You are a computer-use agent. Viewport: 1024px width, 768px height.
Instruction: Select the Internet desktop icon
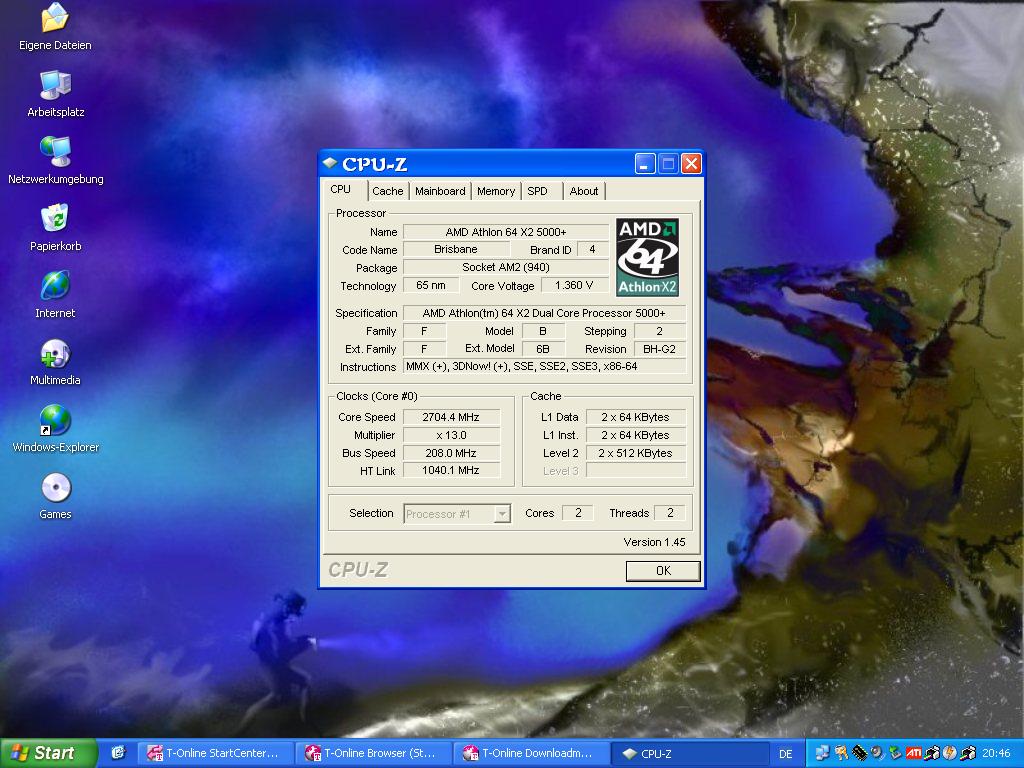click(56, 295)
